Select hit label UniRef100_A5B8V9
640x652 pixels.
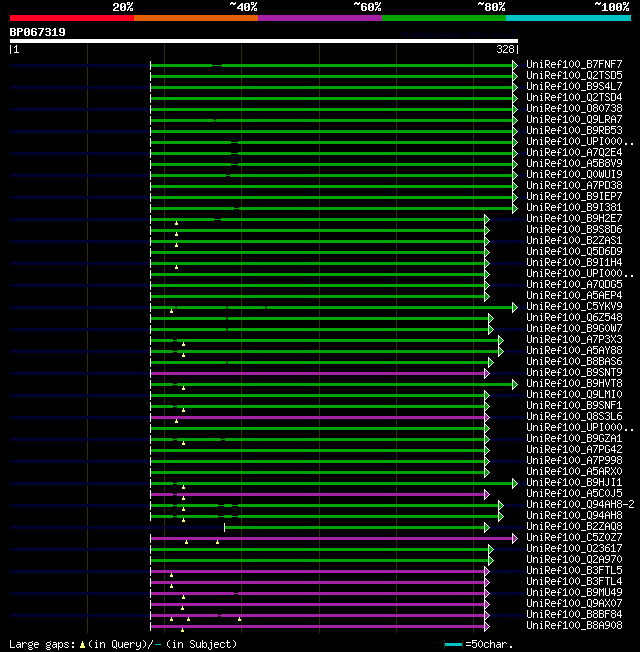[574, 163]
